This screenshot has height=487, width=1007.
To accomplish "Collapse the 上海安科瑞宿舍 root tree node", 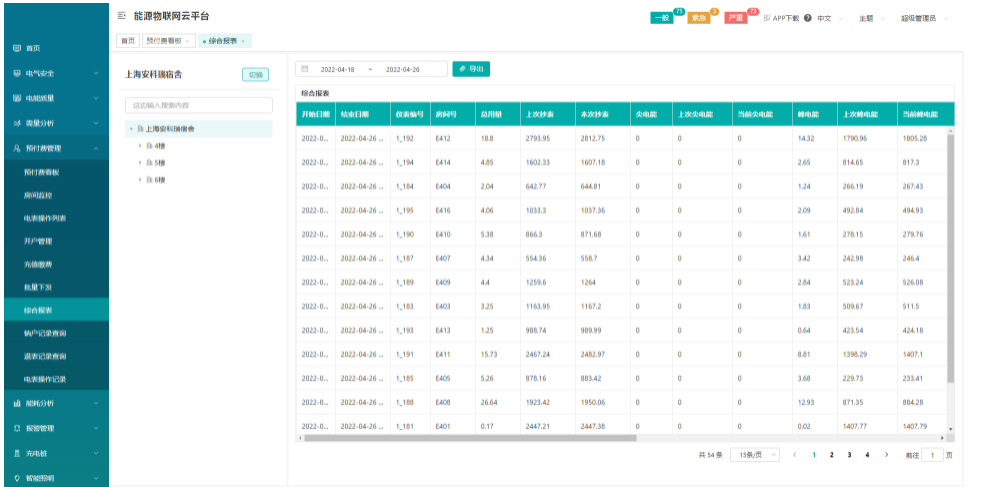I will point(132,129).
